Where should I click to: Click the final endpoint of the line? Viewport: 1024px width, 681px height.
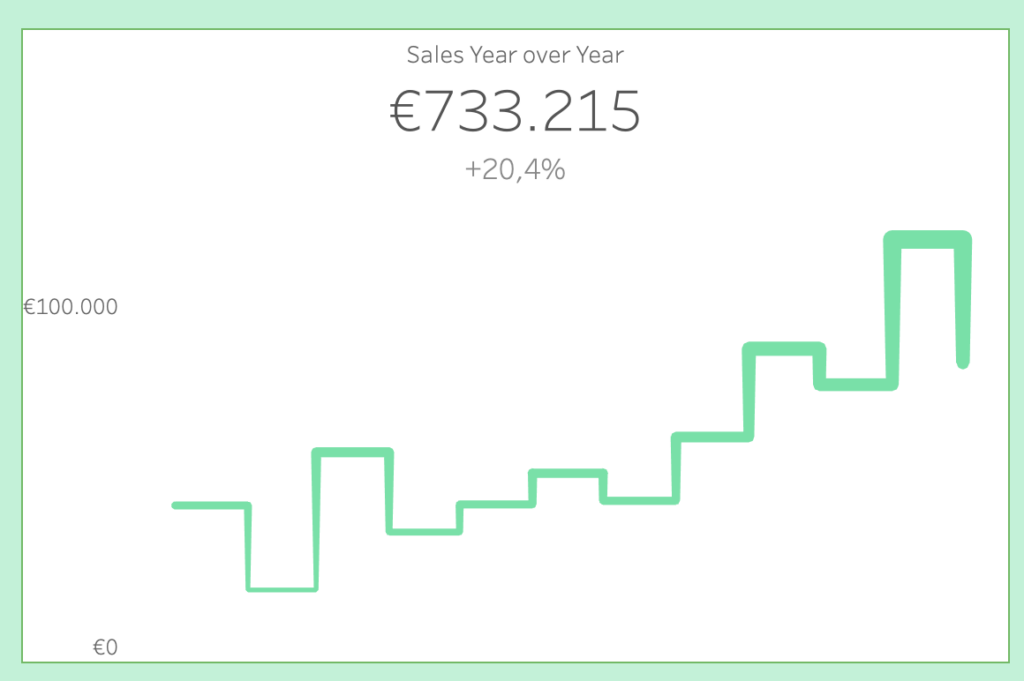click(x=963, y=362)
